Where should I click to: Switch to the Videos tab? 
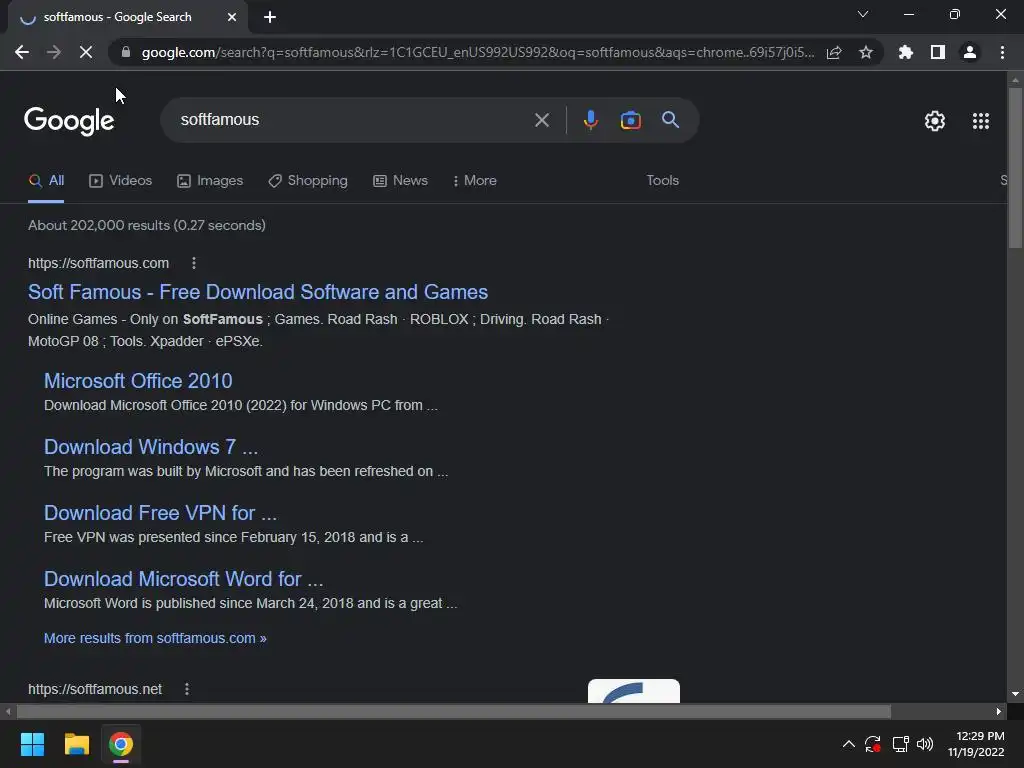tap(120, 181)
